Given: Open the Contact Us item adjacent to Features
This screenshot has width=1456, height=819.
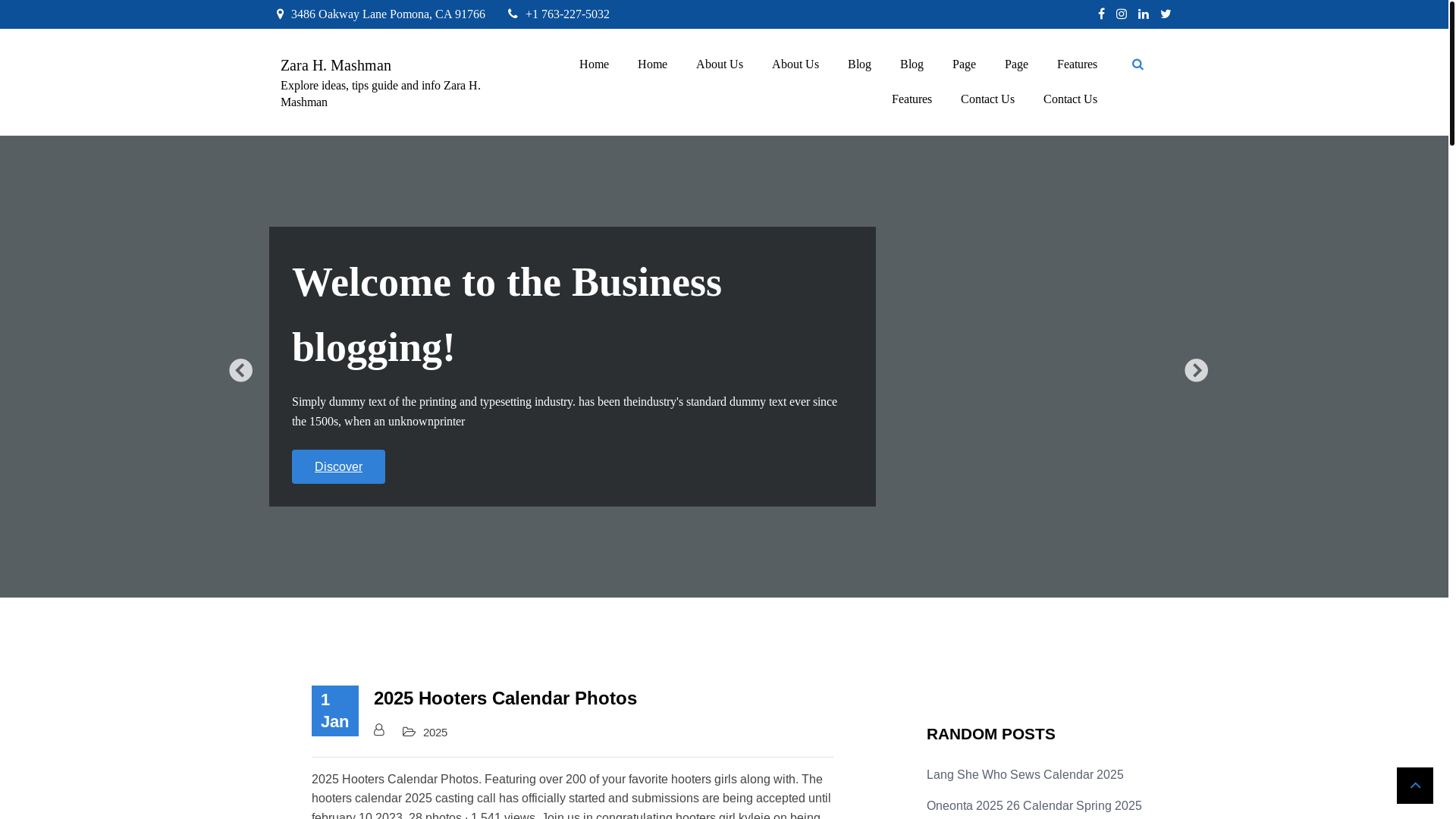Looking at the screenshot, I should tap(987, 99).
